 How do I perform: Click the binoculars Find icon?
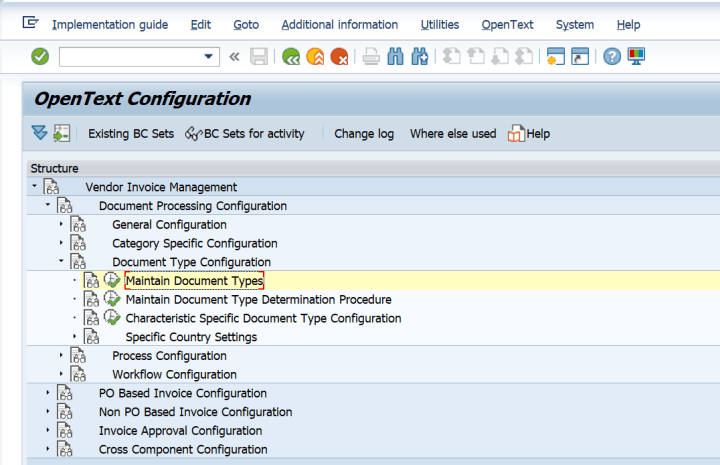pos(395,57)
